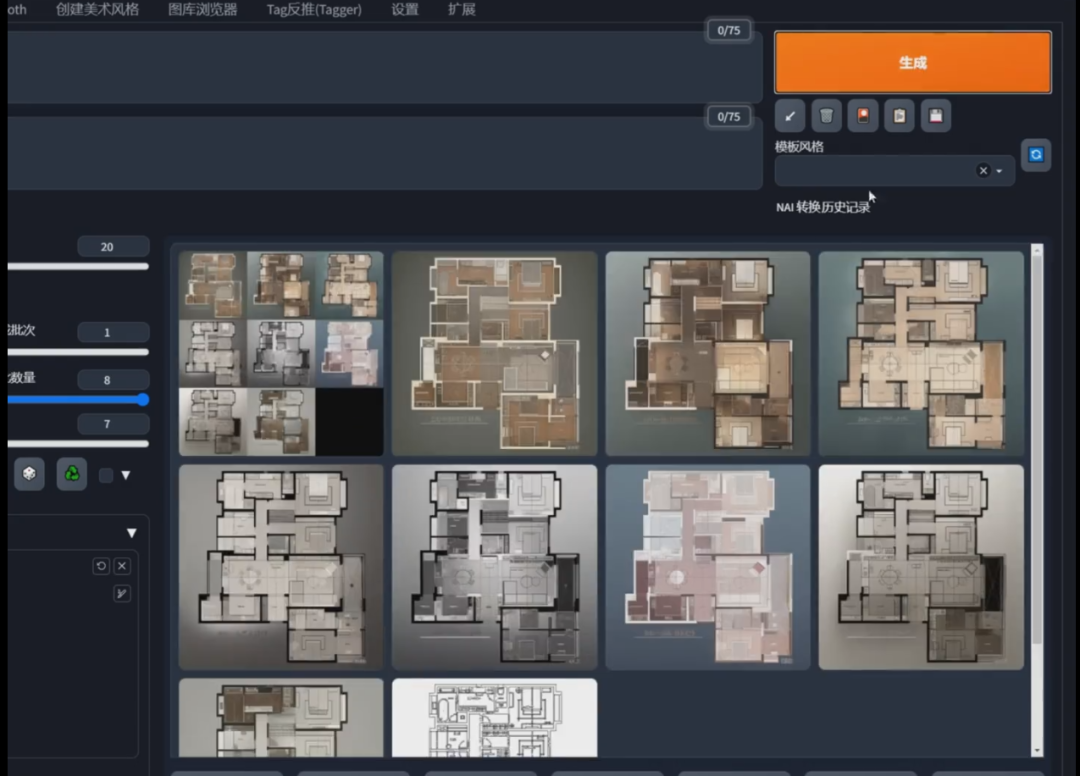Image resolution: width=1080 pixels, height=776 pixels.
Task: Click the circular reset arrow in the image panel
Action: pos(101,566)
